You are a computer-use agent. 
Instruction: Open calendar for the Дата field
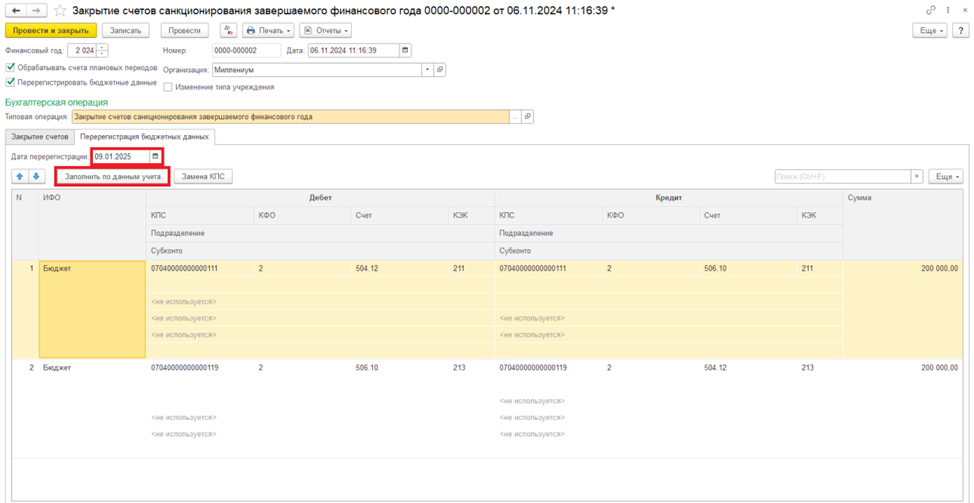pos(406,50)
